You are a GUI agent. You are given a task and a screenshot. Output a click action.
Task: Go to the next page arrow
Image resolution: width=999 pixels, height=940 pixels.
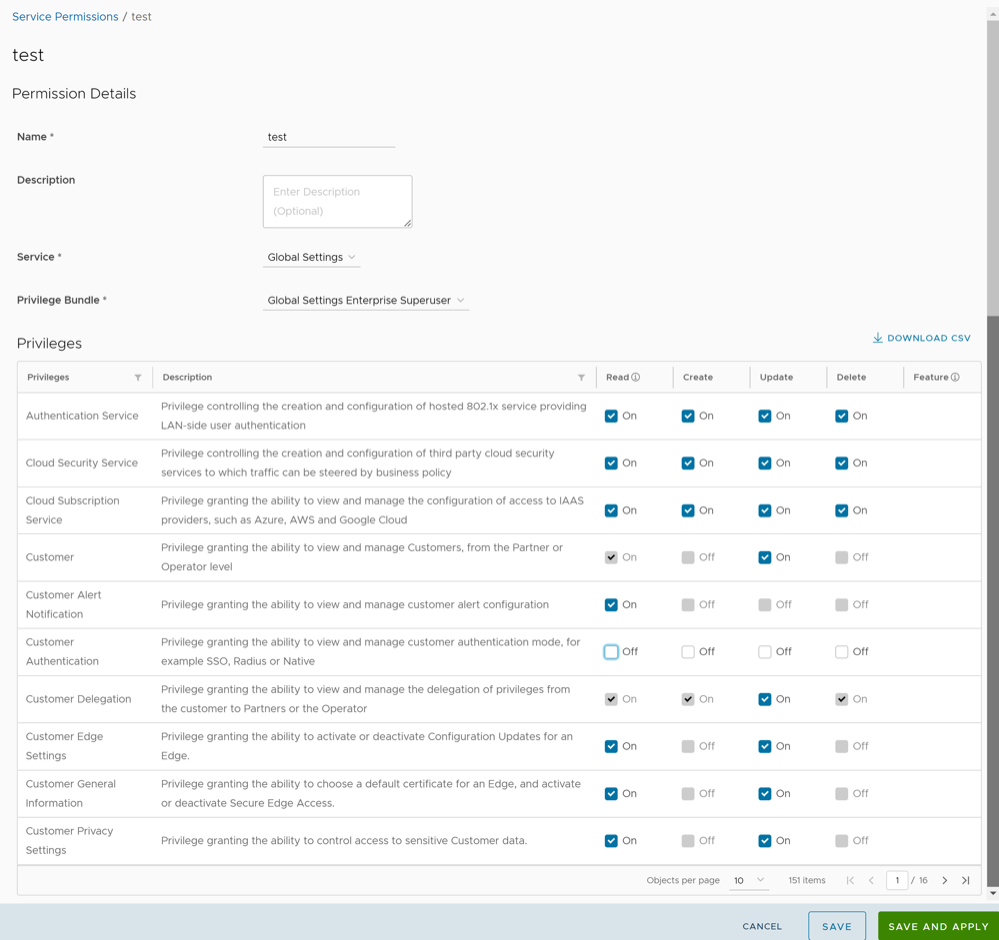coord(945,881)
